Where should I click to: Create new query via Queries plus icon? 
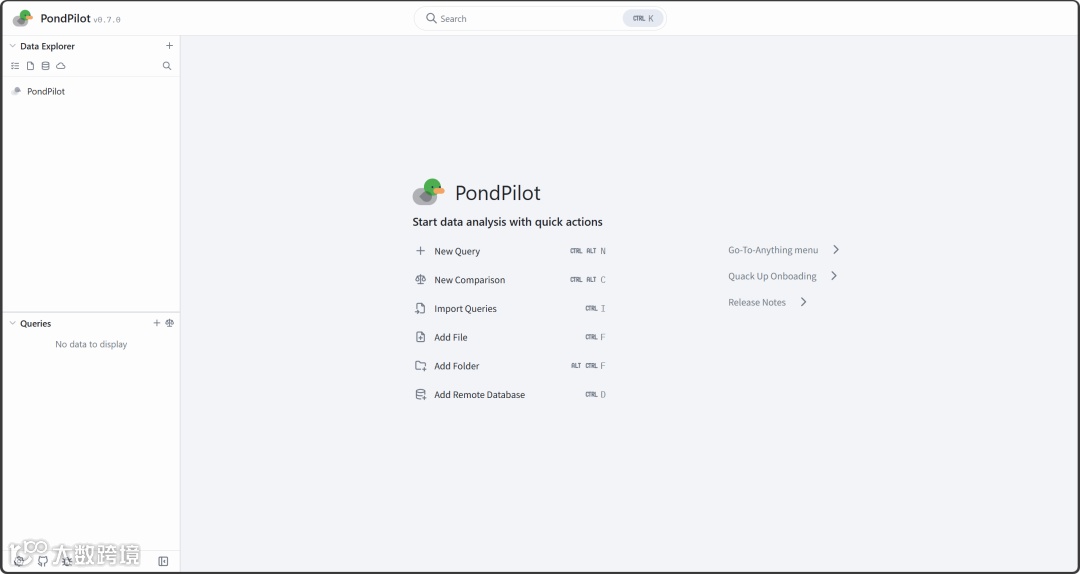pos(156,322)
